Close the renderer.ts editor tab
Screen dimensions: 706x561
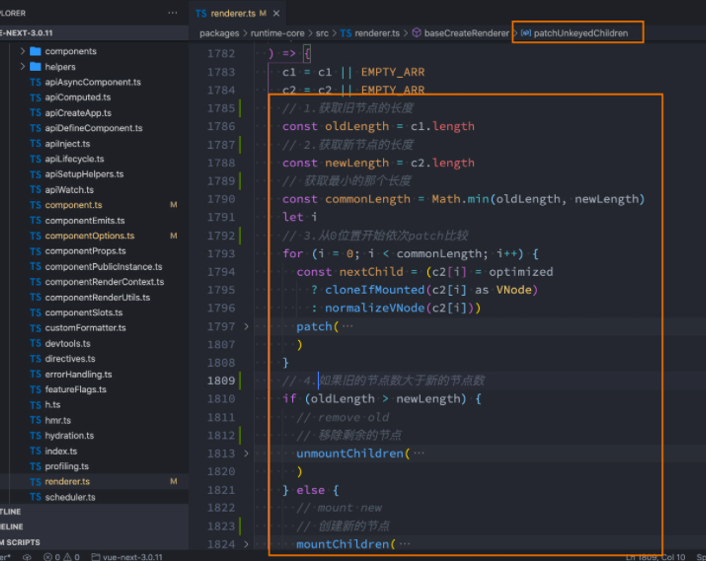276,14
